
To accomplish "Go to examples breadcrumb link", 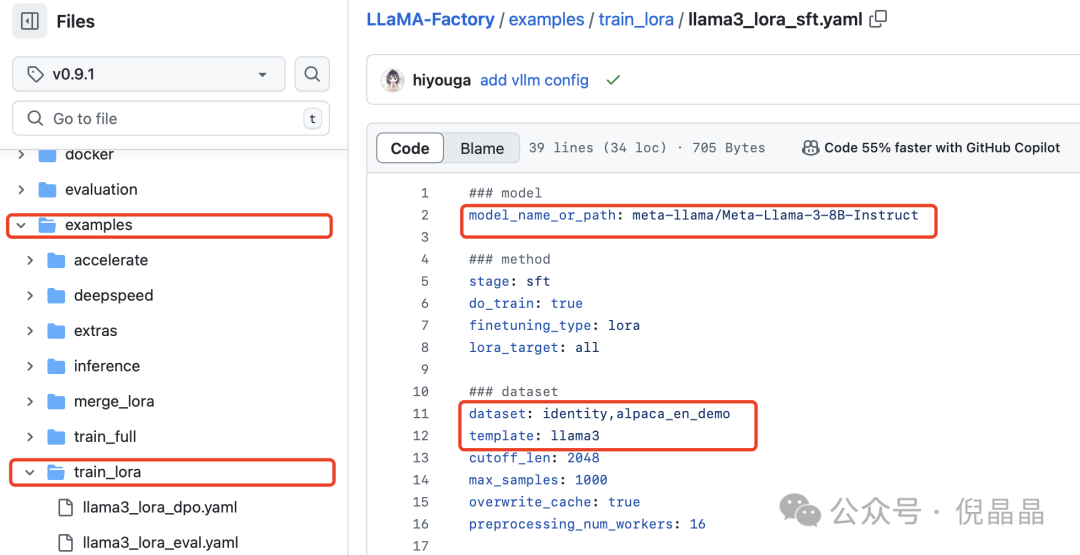I will click(x=546, y=19).
